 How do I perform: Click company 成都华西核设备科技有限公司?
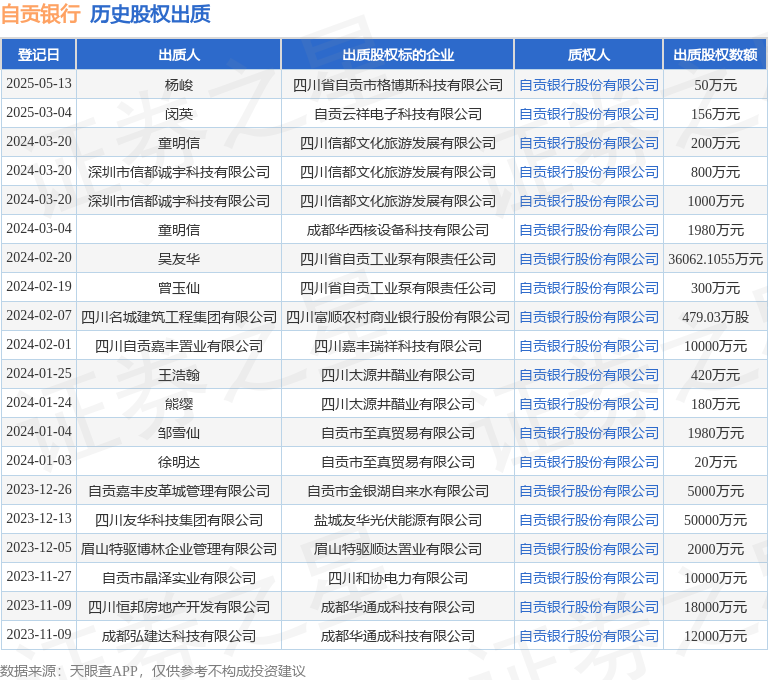pos(398,230)
